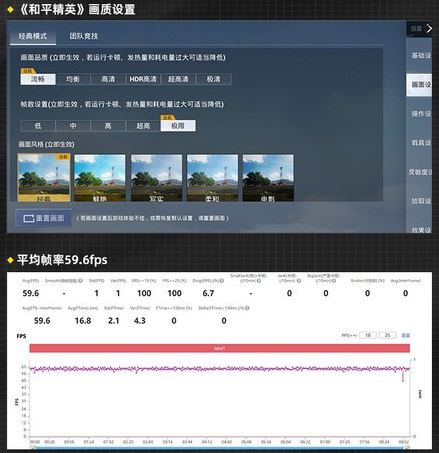
Task: Switch to 团队竞技 tab
Action: pos(84,36)
